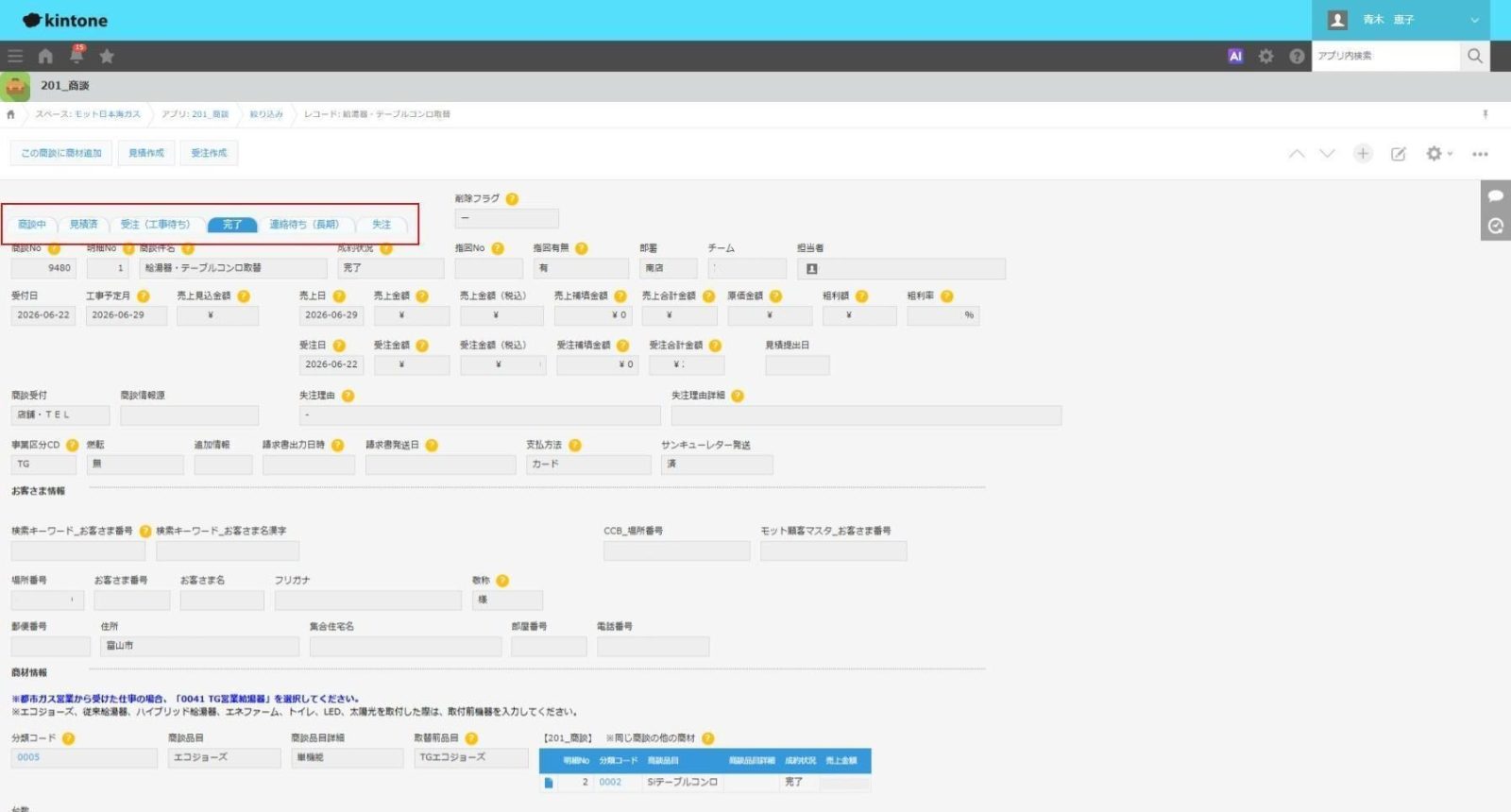Click the 受注作成 button
The height and width of the screenshot is (812, 1511).
click(209, 153)
